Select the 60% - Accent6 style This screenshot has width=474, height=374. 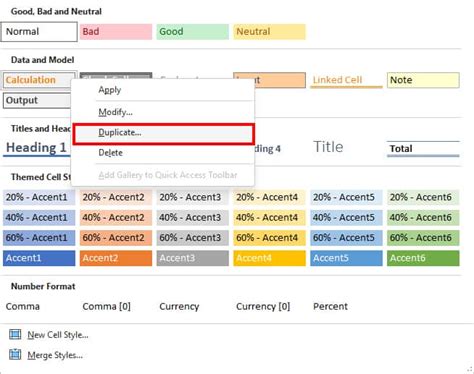pyautogui.click(x=423, y=238)
